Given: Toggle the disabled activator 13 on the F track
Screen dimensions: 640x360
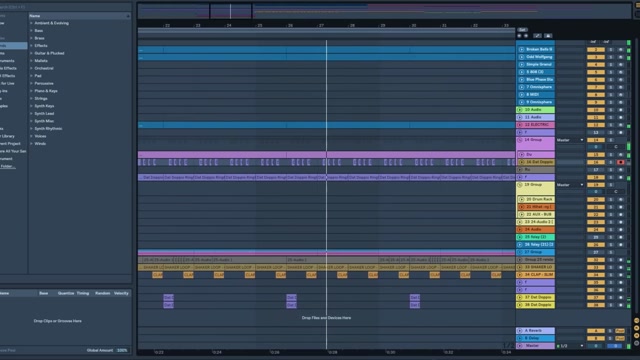Looking at the screenshot, I should [596, 133].
